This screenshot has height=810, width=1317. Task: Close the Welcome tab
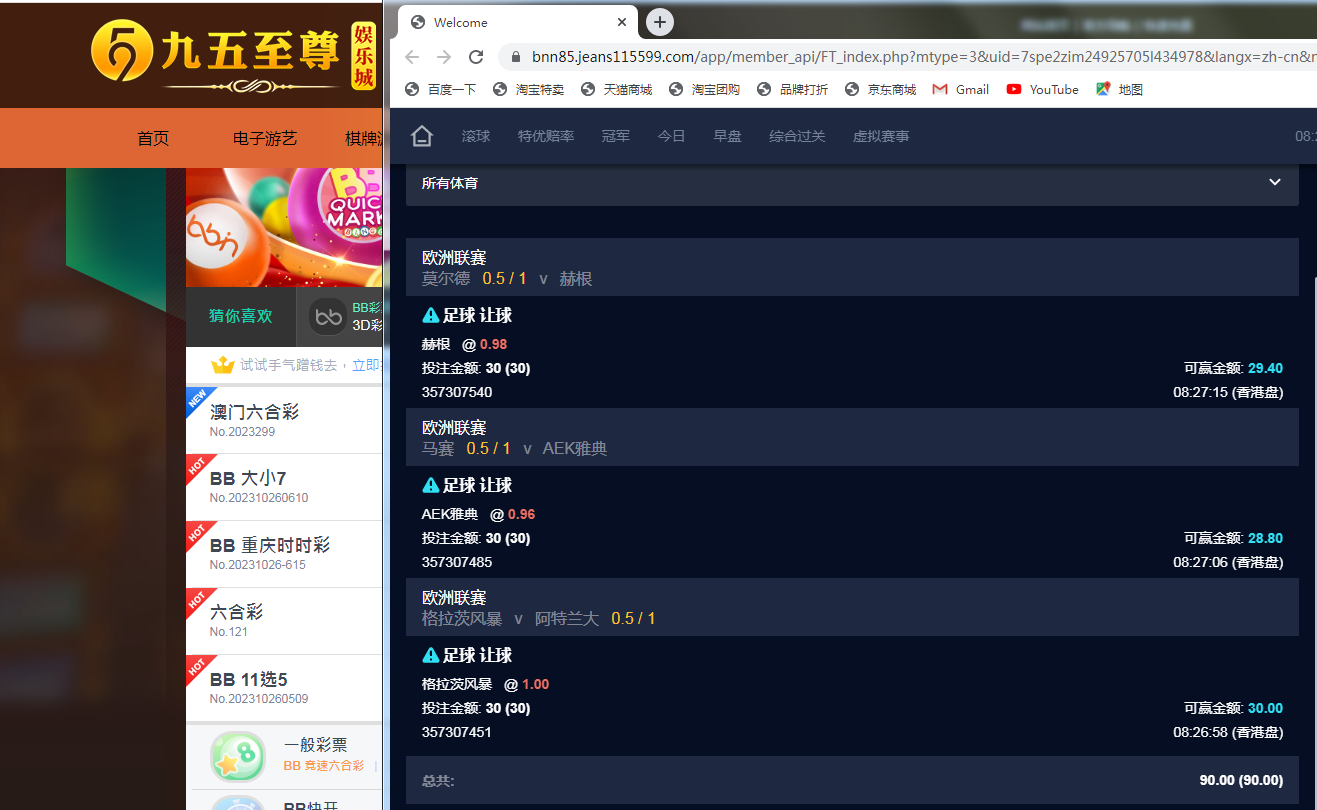622,22
